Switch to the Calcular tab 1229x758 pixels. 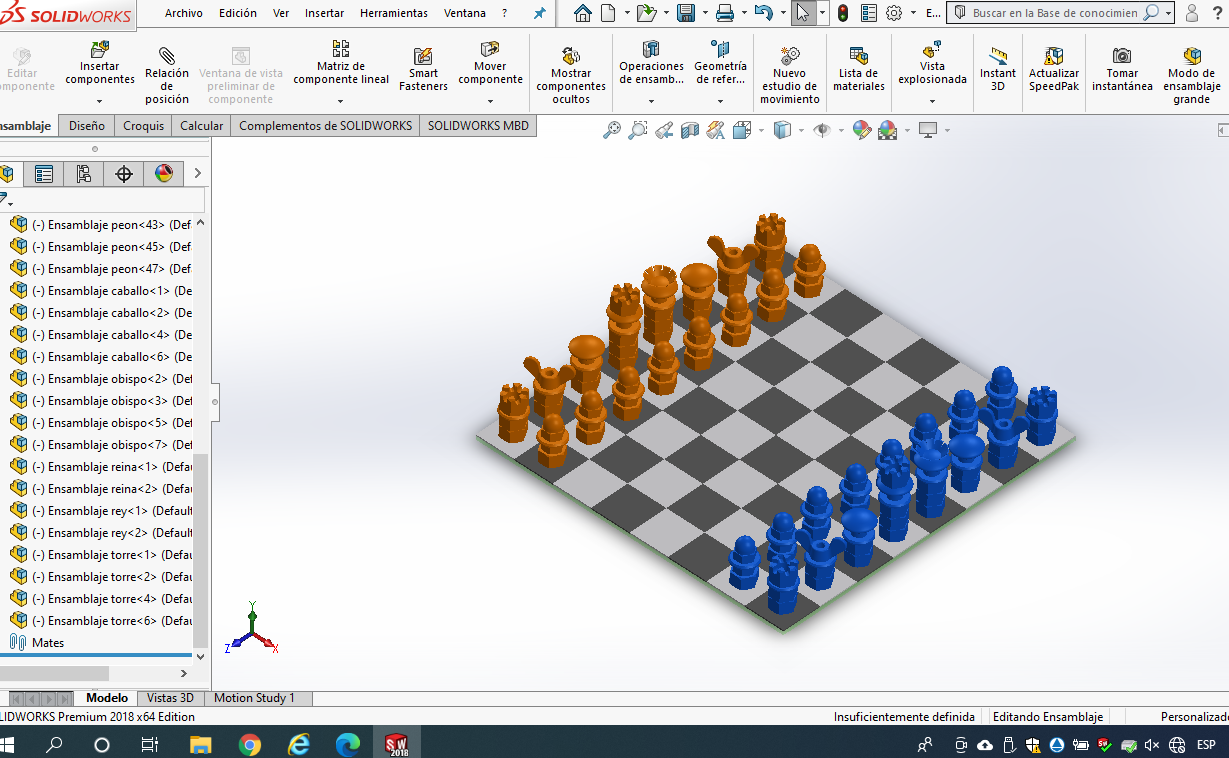tap(201, 125)
